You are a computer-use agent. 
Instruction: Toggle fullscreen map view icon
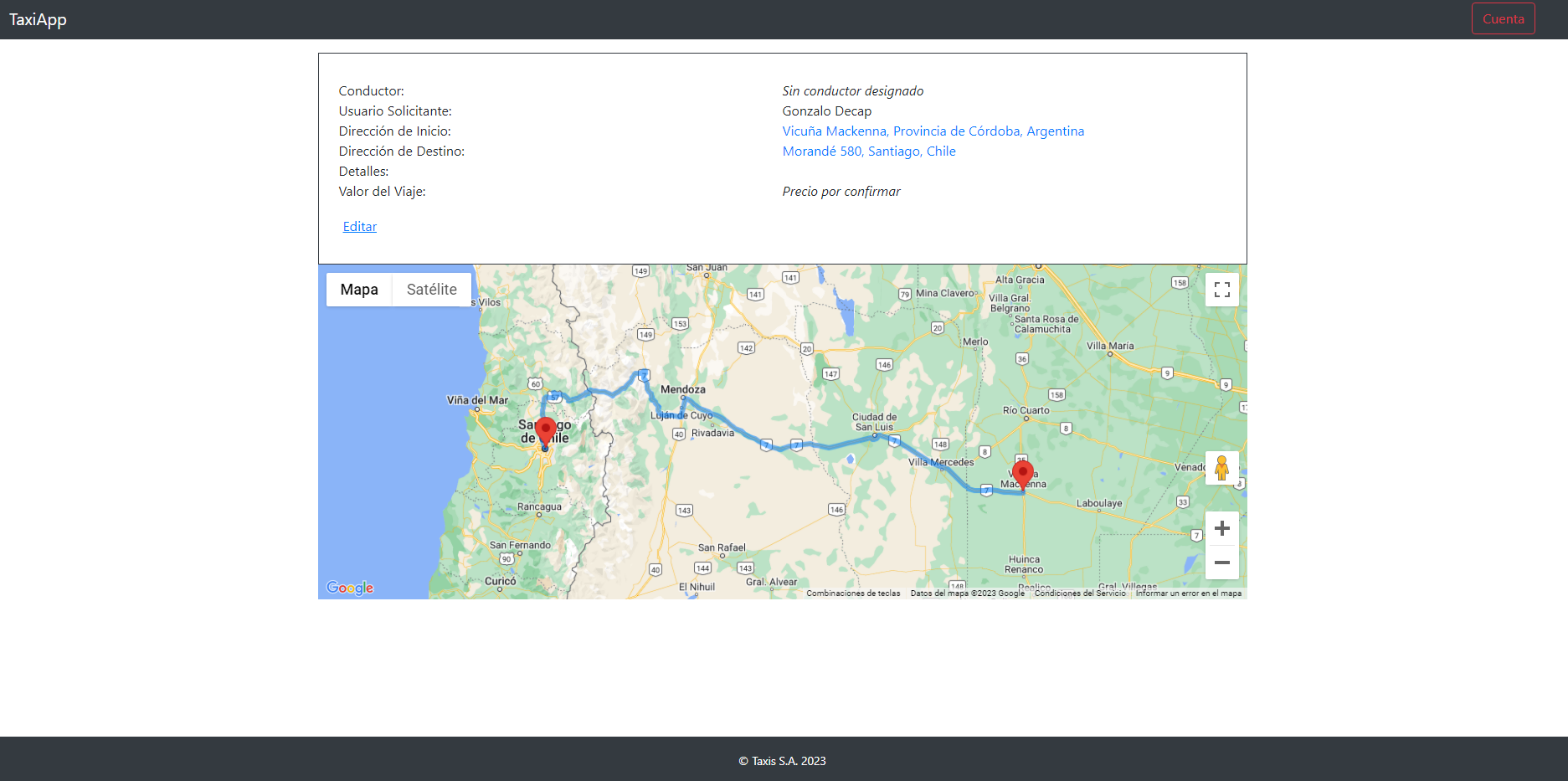tap(1221, 290)
